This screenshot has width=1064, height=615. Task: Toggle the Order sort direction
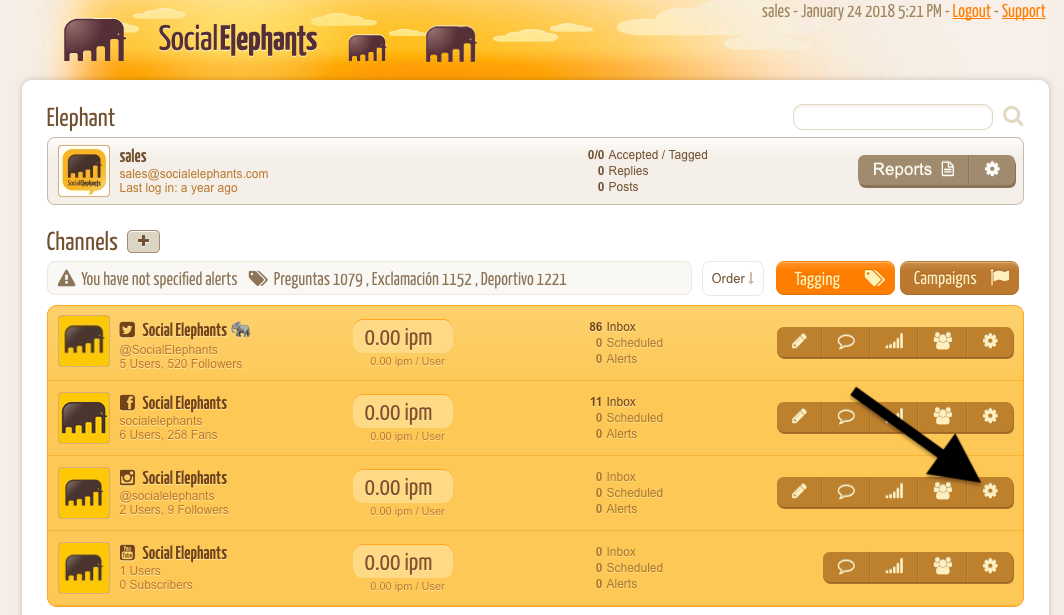pyautogui.click(x=733, y=278)
